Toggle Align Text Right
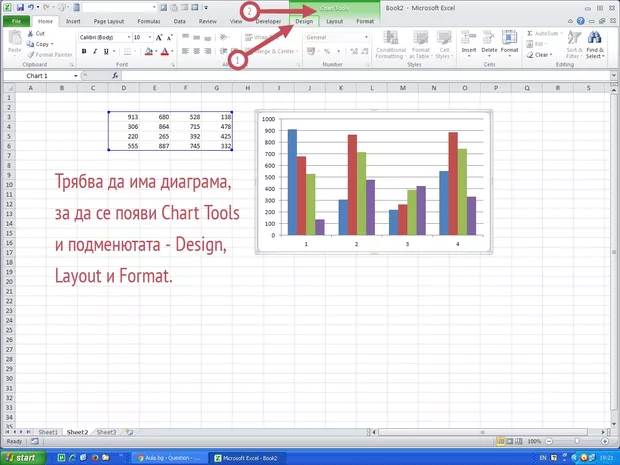620x465 pixels. (208, 51)
